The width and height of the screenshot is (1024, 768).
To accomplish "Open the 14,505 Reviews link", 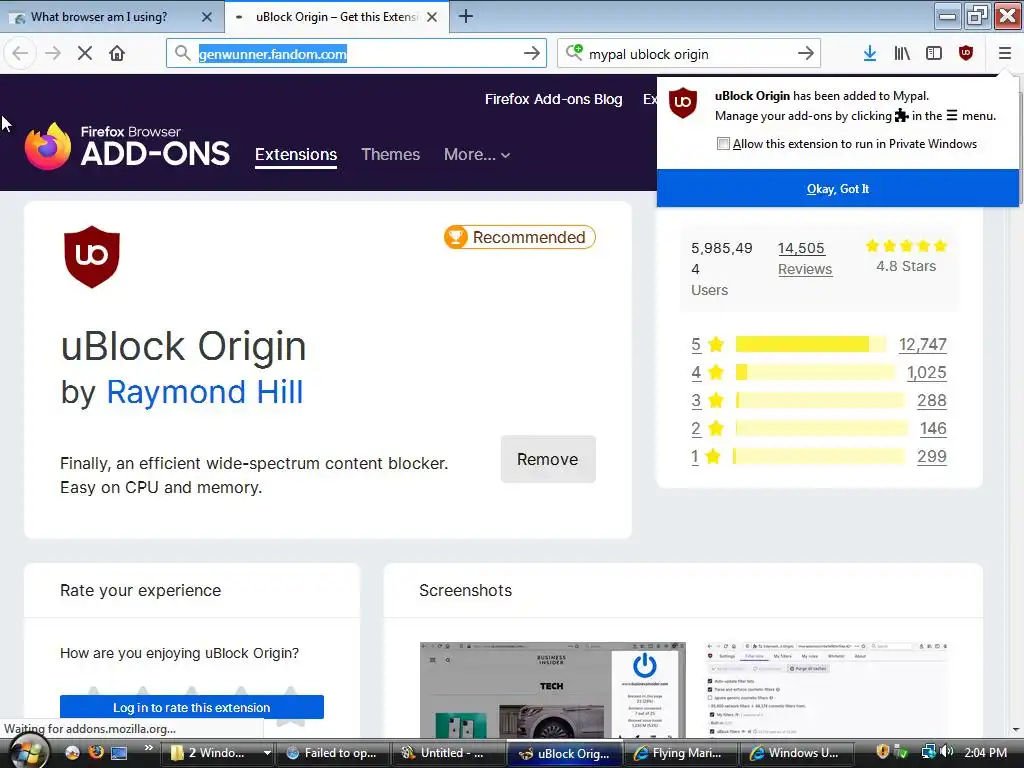I will 805,259.
